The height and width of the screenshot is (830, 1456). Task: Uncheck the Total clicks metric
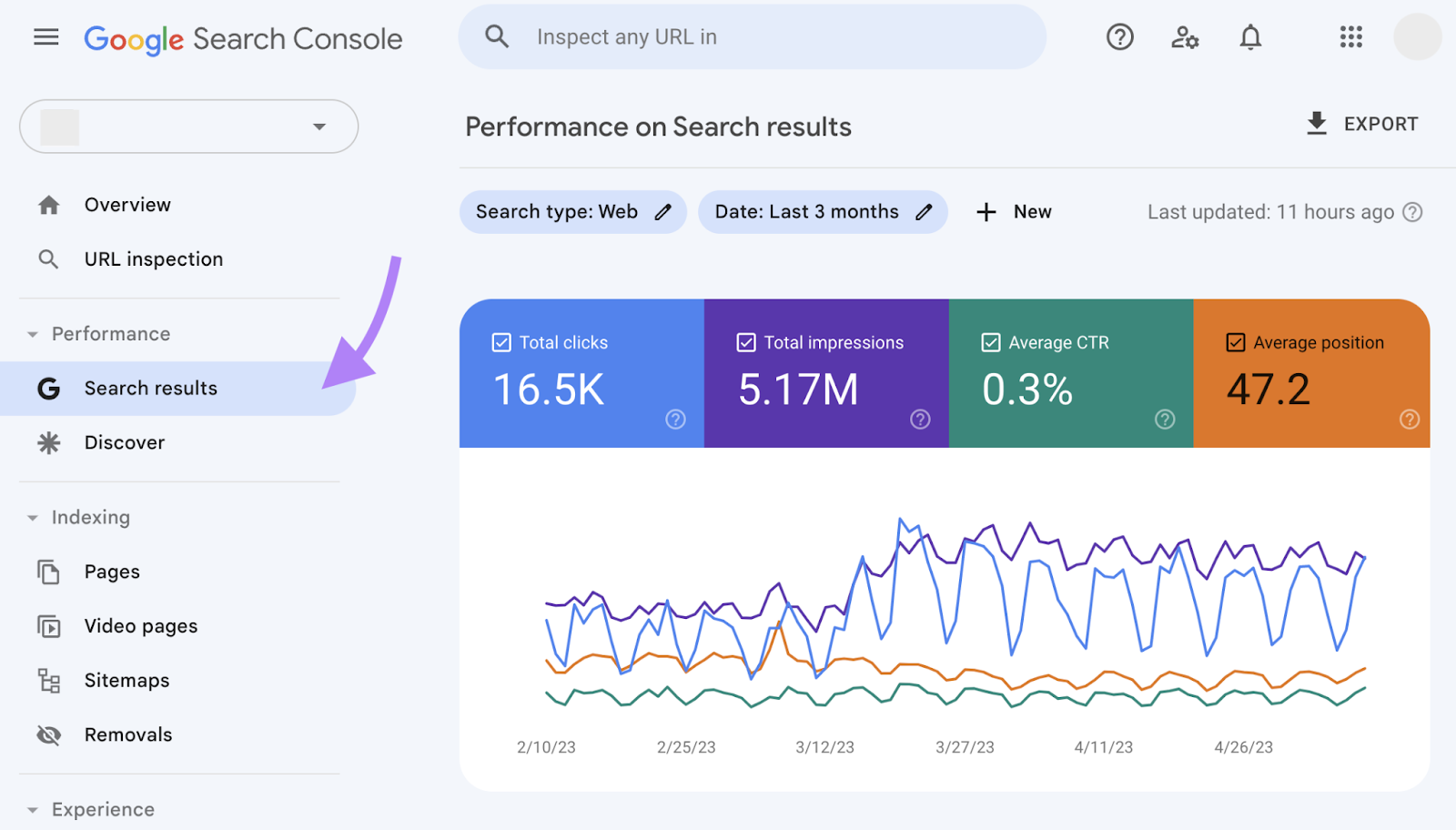(501, 342)
